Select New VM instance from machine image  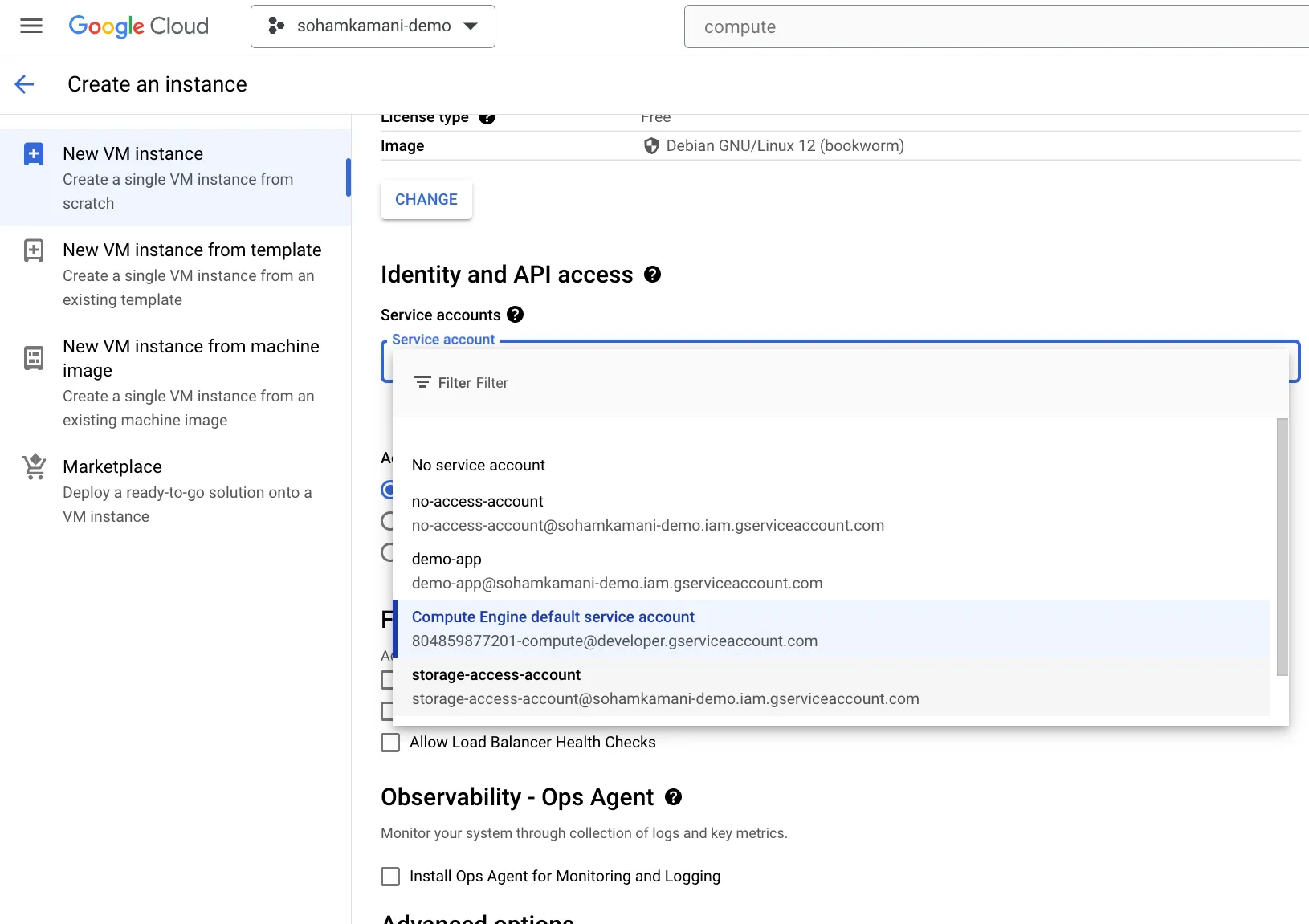click(191, 358)
